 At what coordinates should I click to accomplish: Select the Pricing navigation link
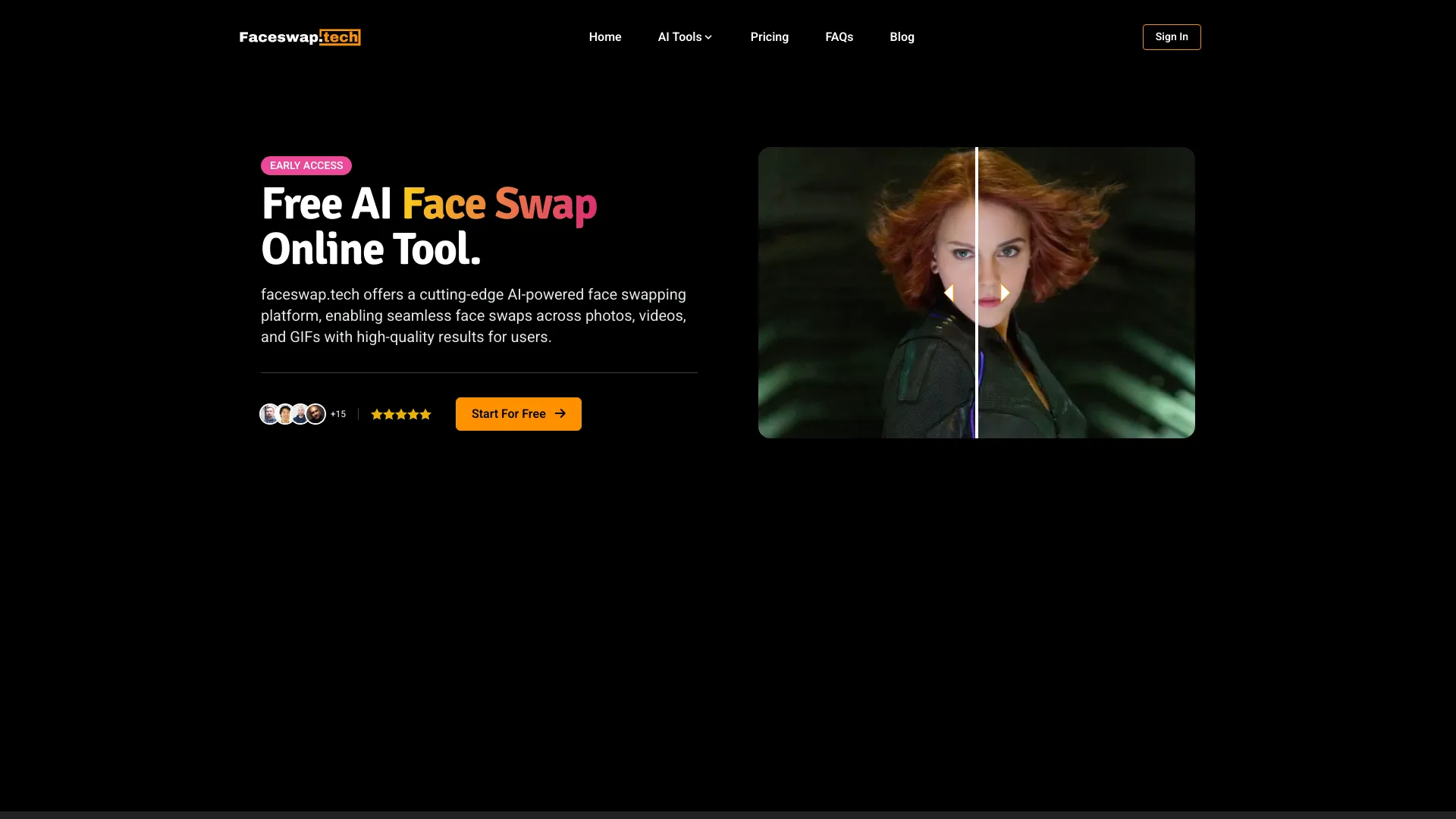(x=770, y=37)
